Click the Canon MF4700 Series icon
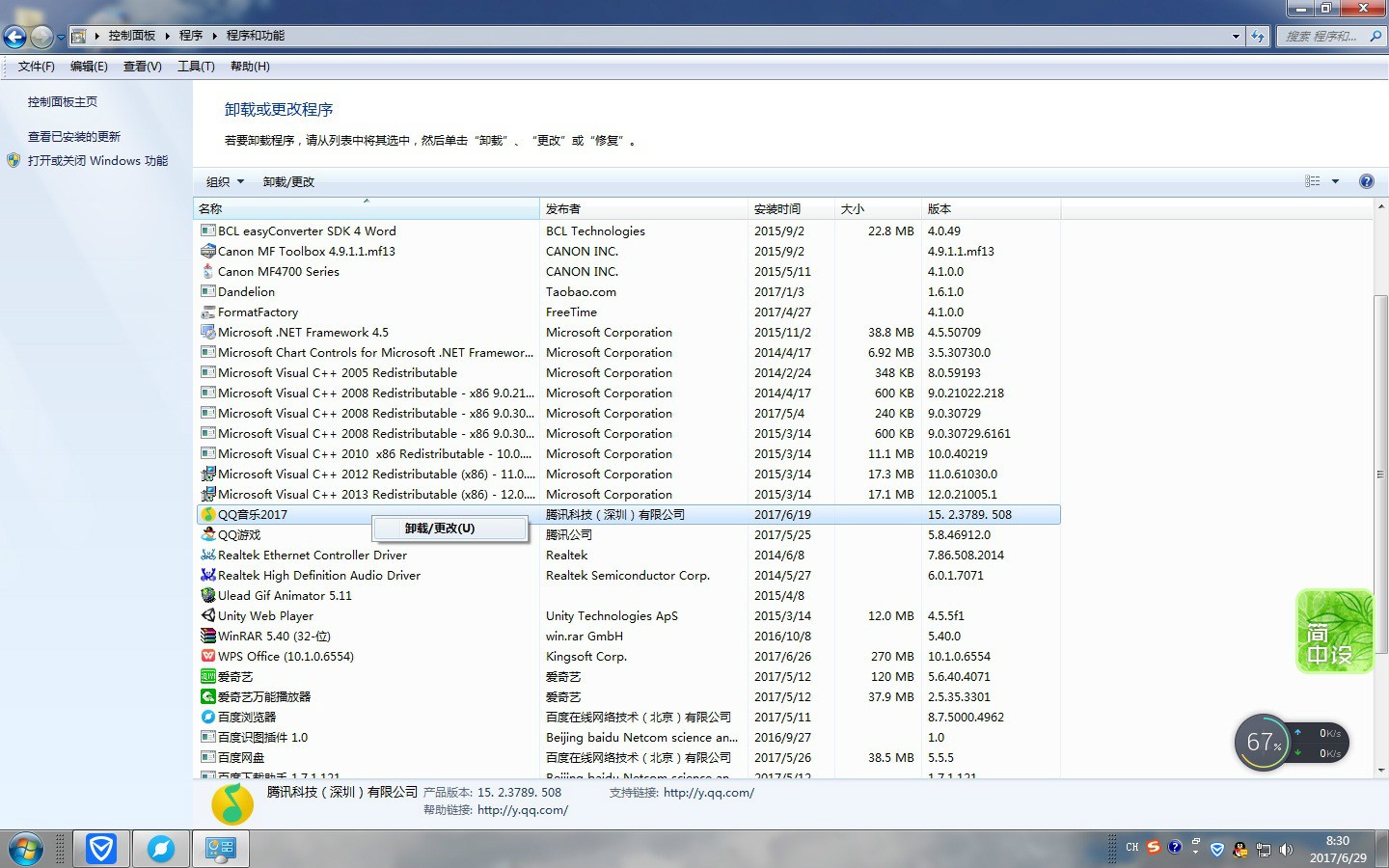This screenshot has height=868, width=1389. 207,272
